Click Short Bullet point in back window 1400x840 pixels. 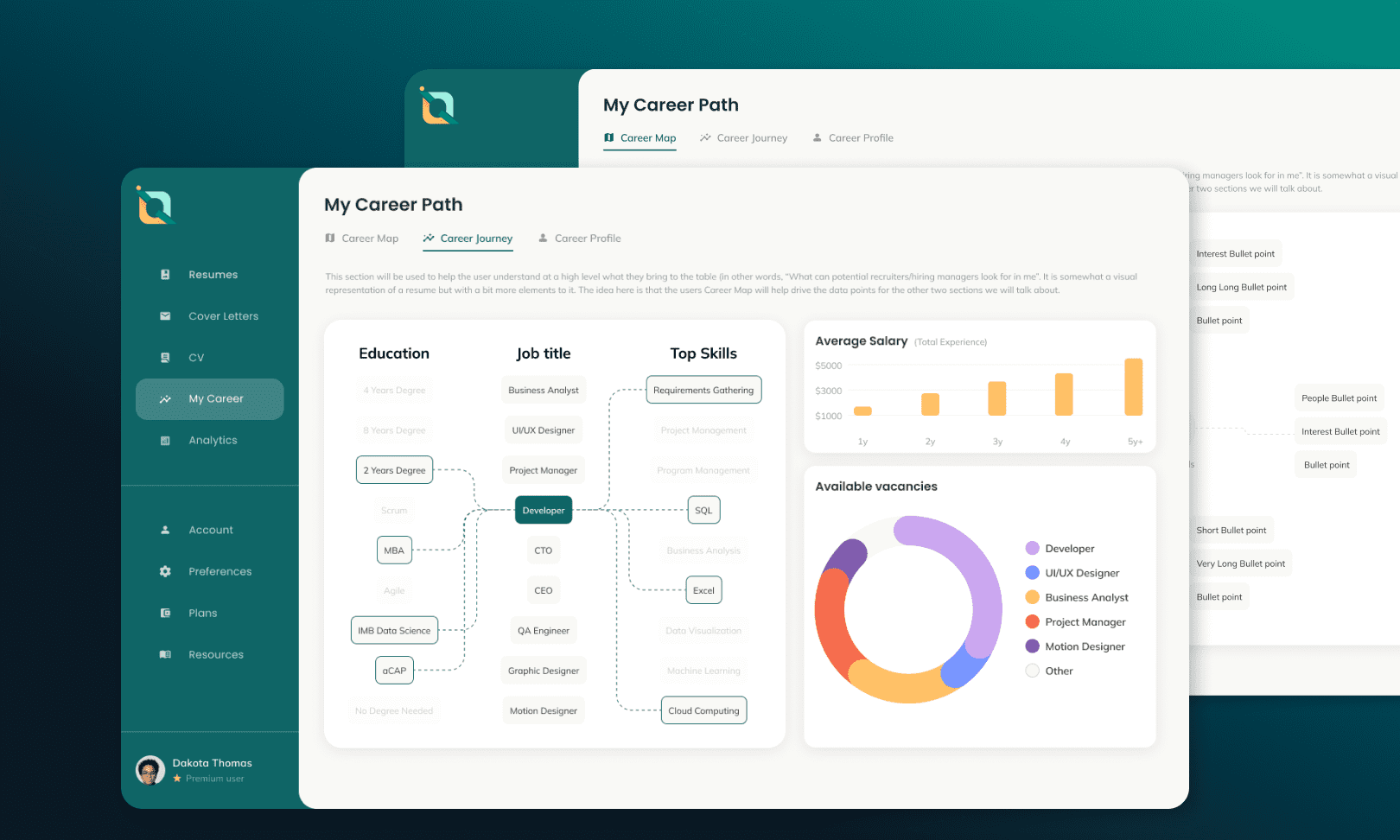tap(1231, 531)
